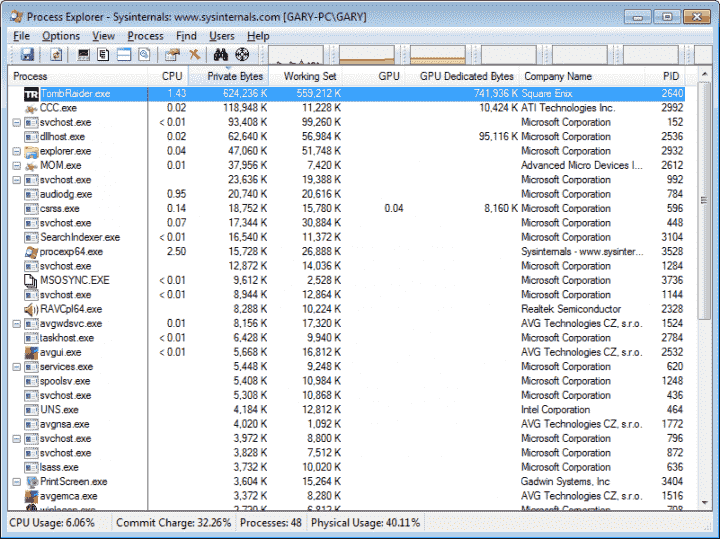Screen dimensions: 720x539
Task: Click the crosshair Find Window target icon
Action: tap(242, 55)
